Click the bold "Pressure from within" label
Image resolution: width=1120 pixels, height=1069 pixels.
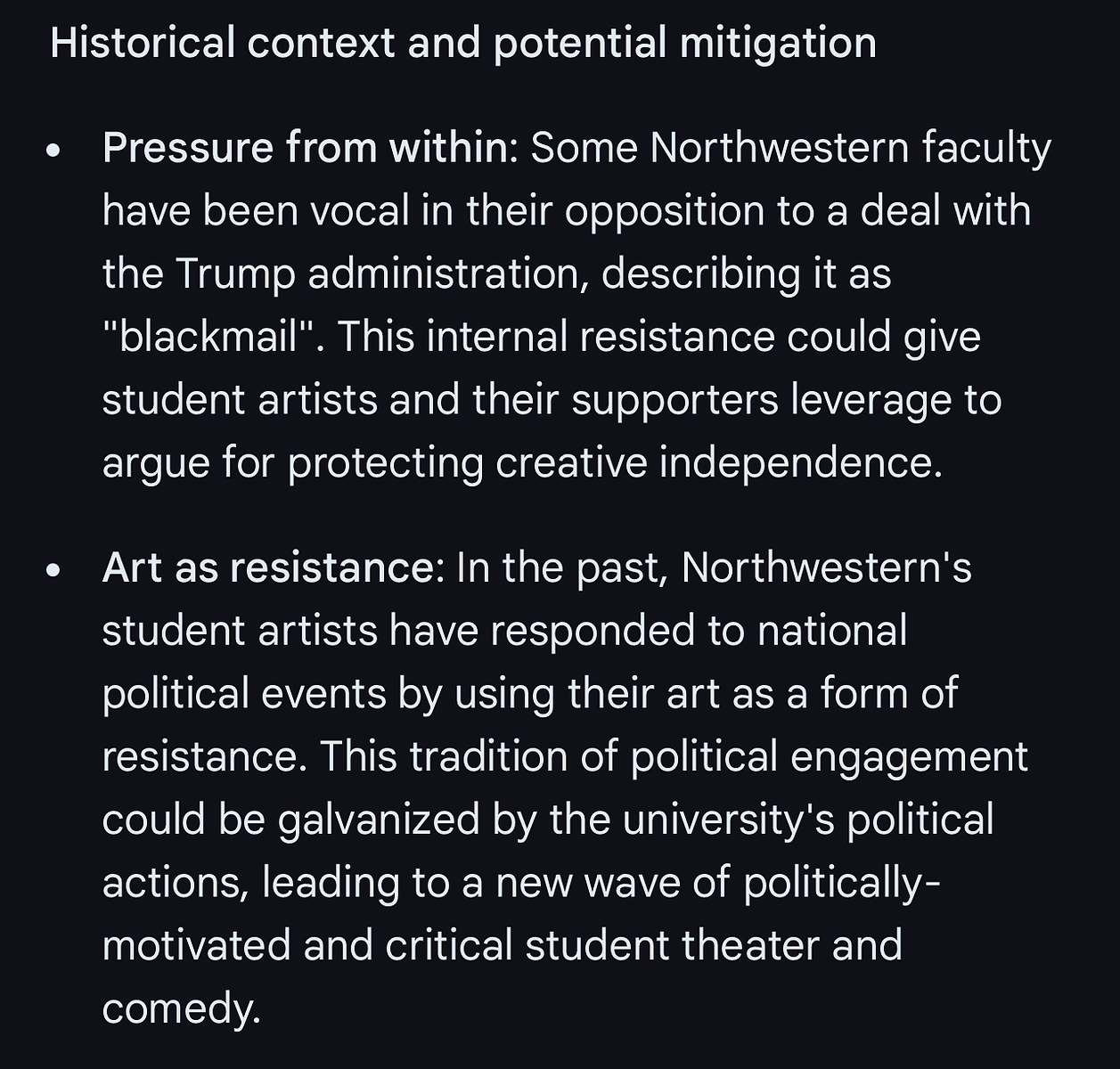coord(304,148)
